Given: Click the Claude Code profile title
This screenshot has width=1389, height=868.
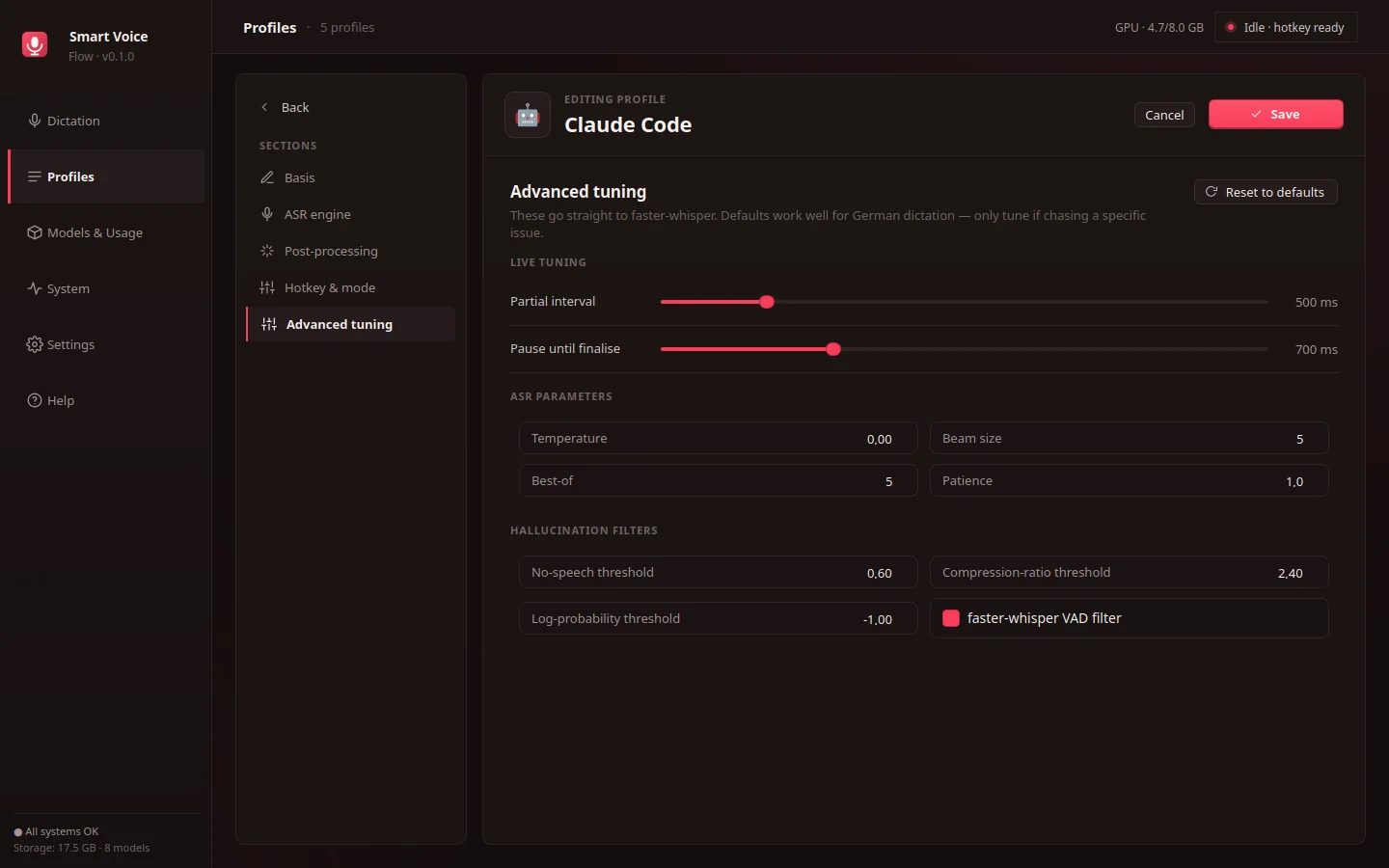Looking at the screenshot, I should [x=628, y=124].
